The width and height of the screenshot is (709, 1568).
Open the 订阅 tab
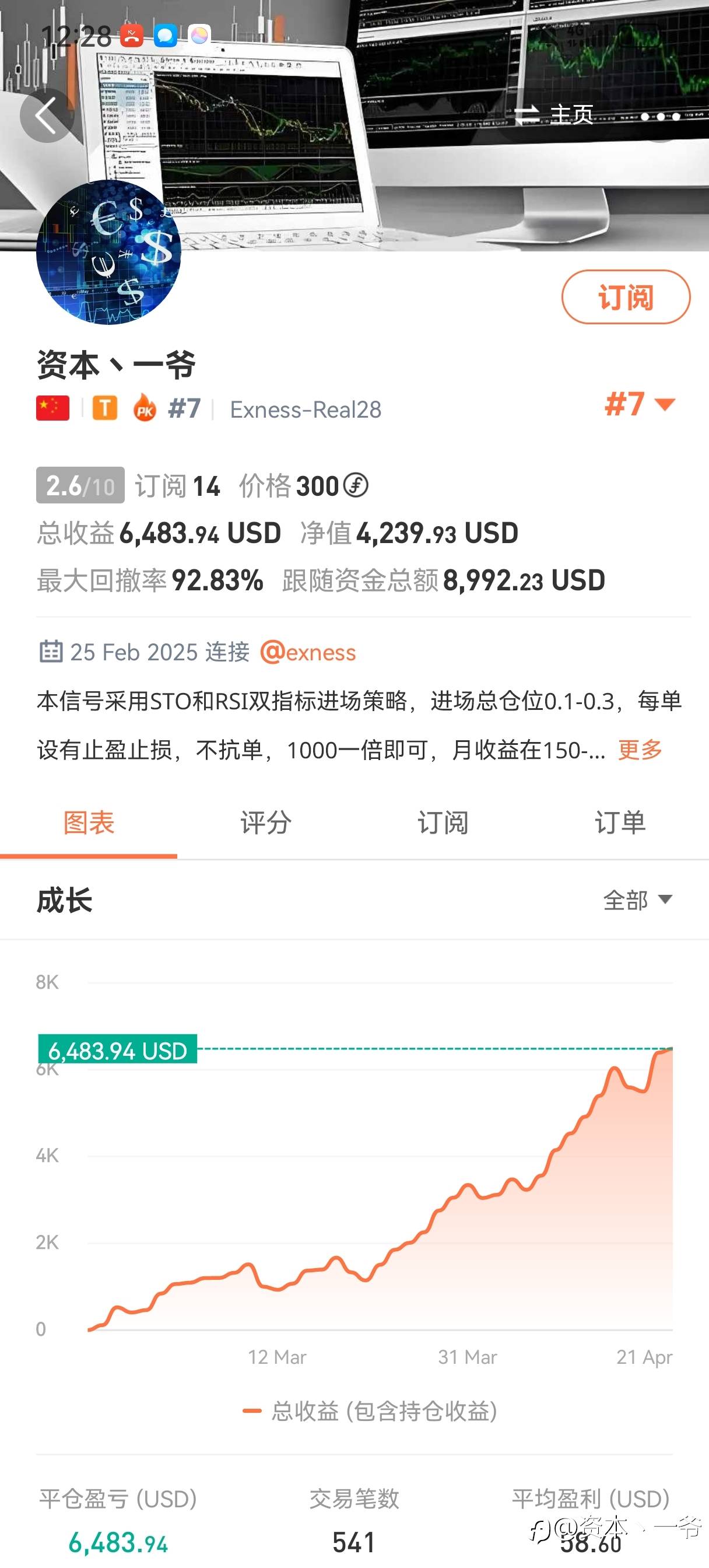443,823
